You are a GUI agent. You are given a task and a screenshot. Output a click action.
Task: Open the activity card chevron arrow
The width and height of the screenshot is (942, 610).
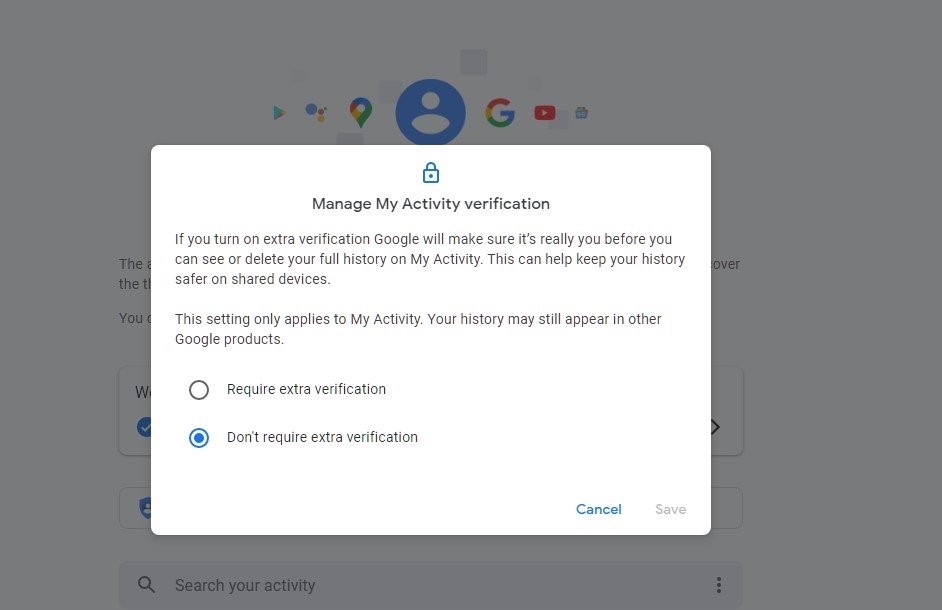pos(716,427)
